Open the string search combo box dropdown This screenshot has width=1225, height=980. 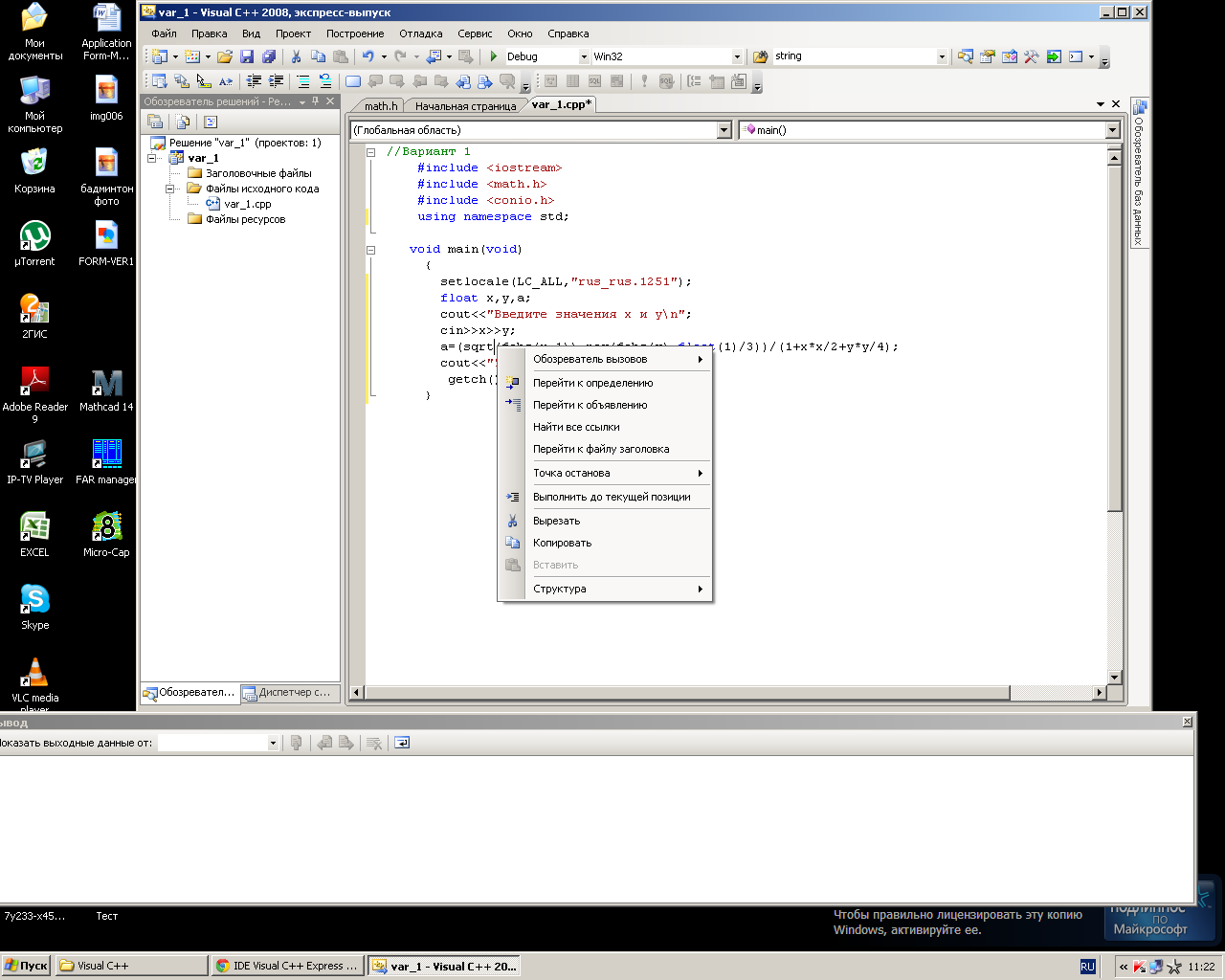[942, 56]
